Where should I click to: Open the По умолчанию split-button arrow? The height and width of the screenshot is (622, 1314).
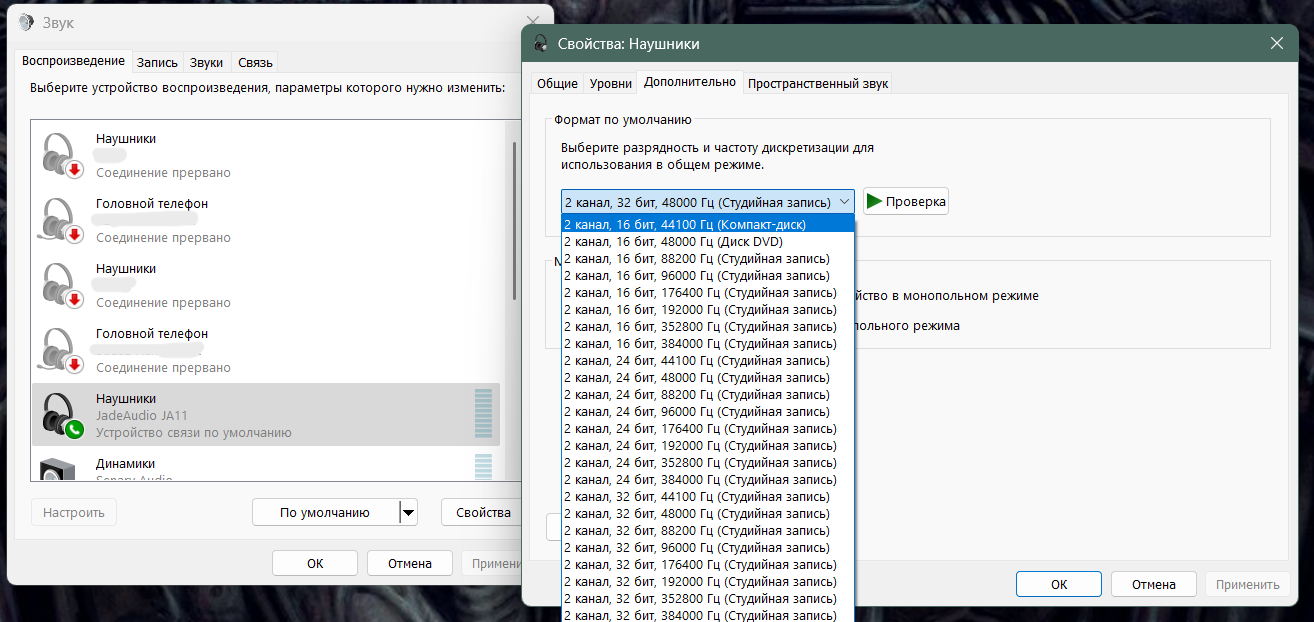point(407,513)
